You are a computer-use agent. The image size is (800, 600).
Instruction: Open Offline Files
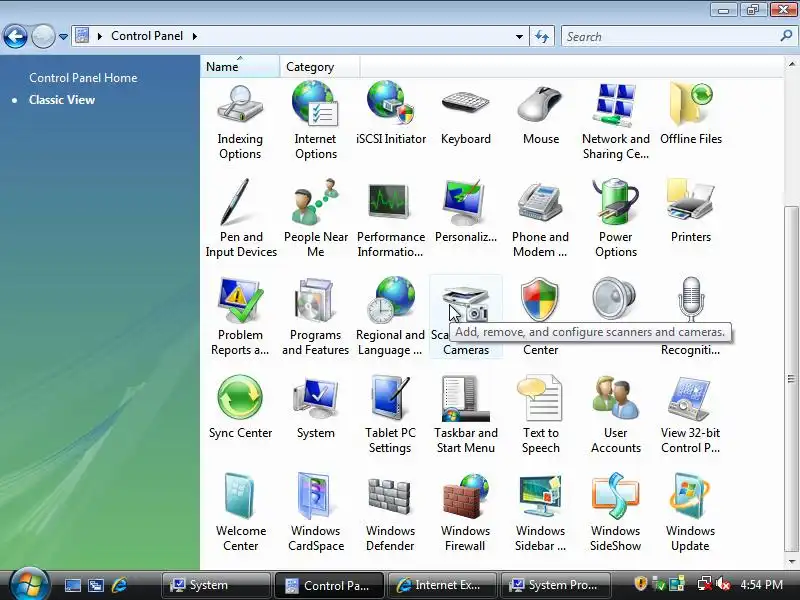point(691,115)
